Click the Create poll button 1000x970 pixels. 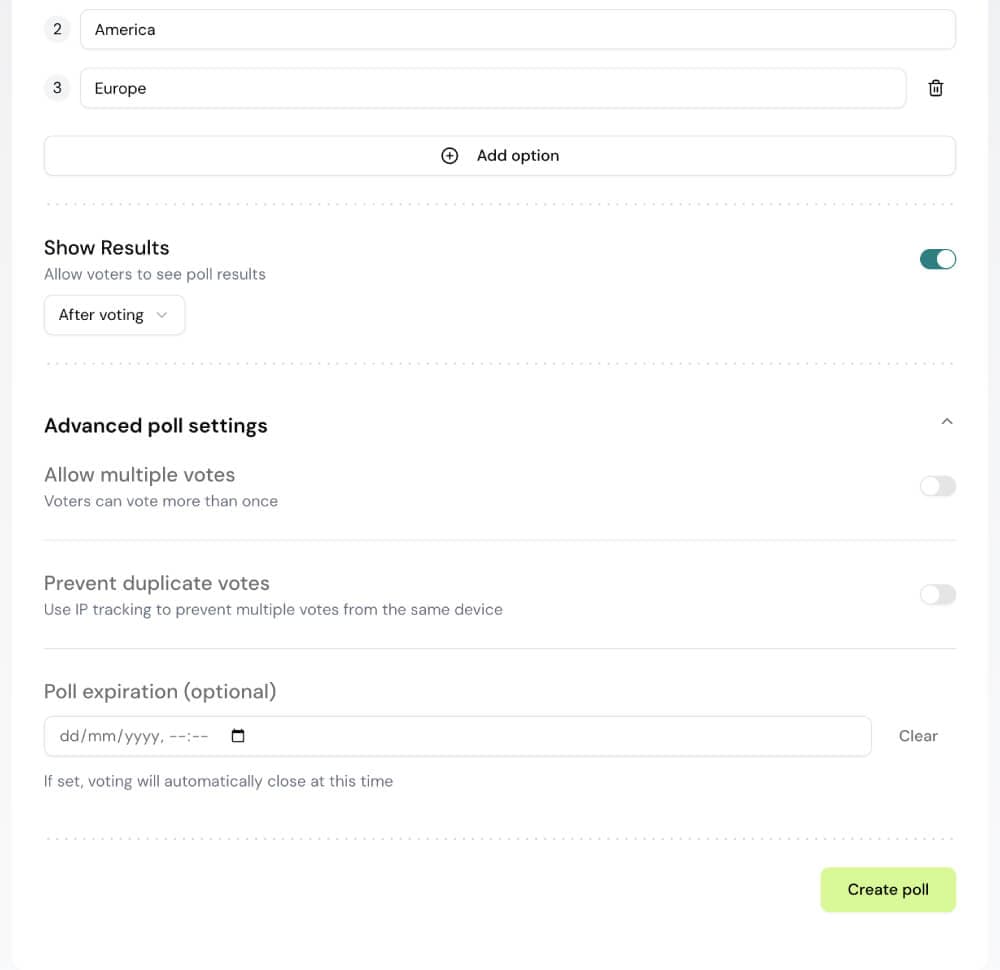pos(888,890)
